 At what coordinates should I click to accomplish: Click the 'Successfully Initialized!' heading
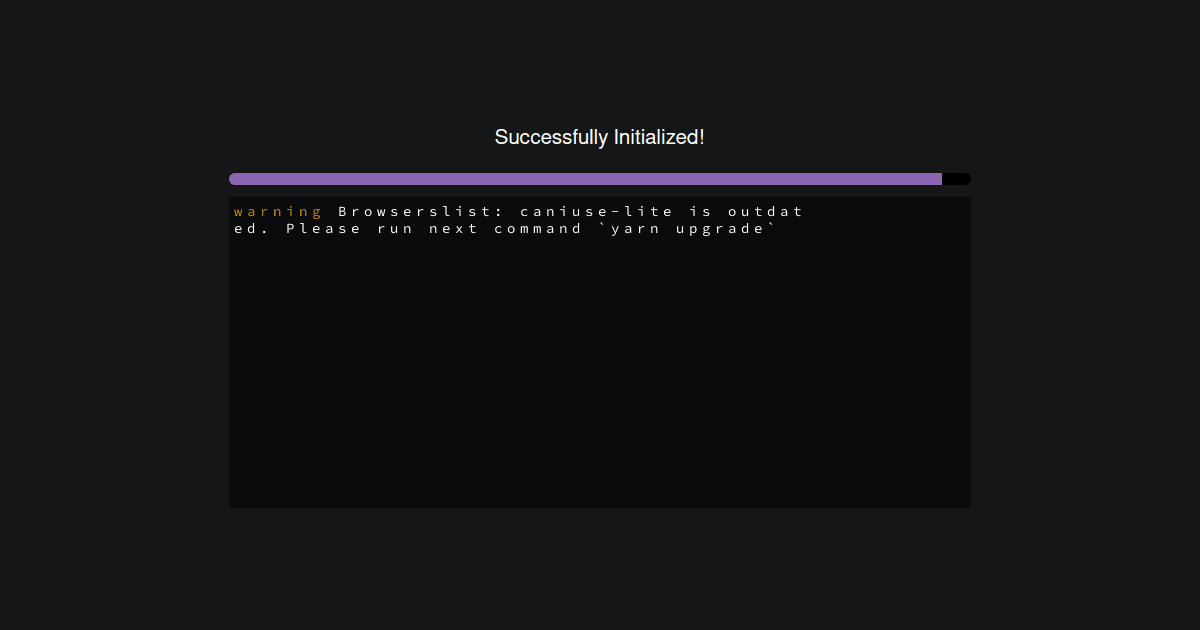(x=599, y=137)
